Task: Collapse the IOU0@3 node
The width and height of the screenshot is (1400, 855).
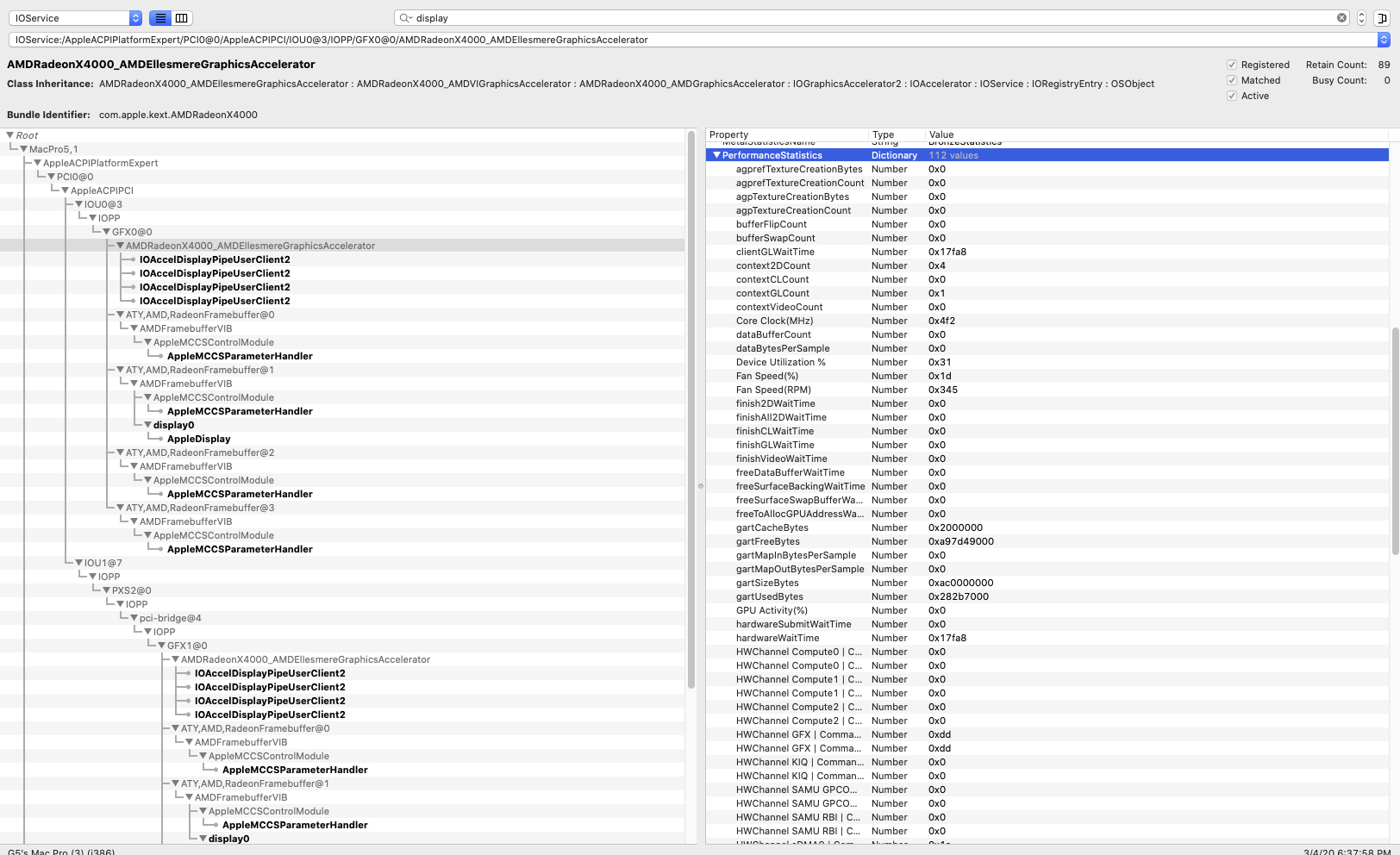Action: coord(78,204)
